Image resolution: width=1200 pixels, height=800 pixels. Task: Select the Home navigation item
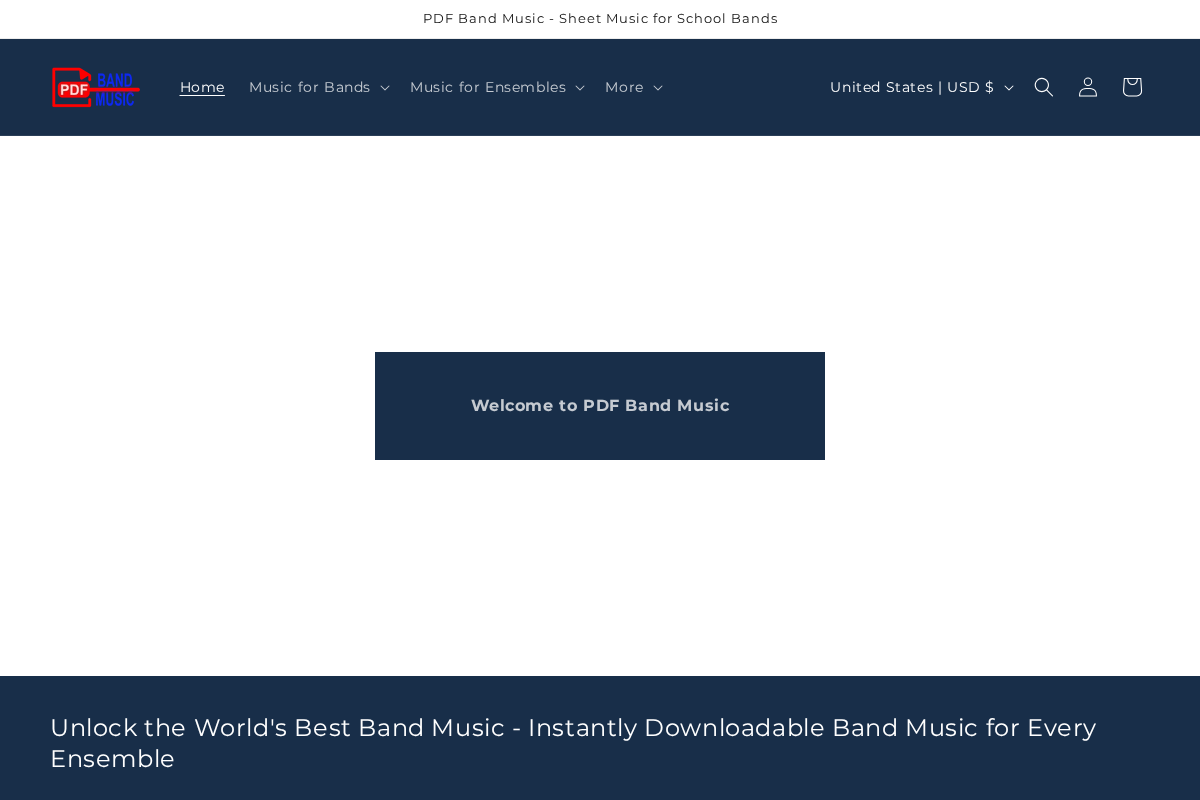click(x=202, y=87)
